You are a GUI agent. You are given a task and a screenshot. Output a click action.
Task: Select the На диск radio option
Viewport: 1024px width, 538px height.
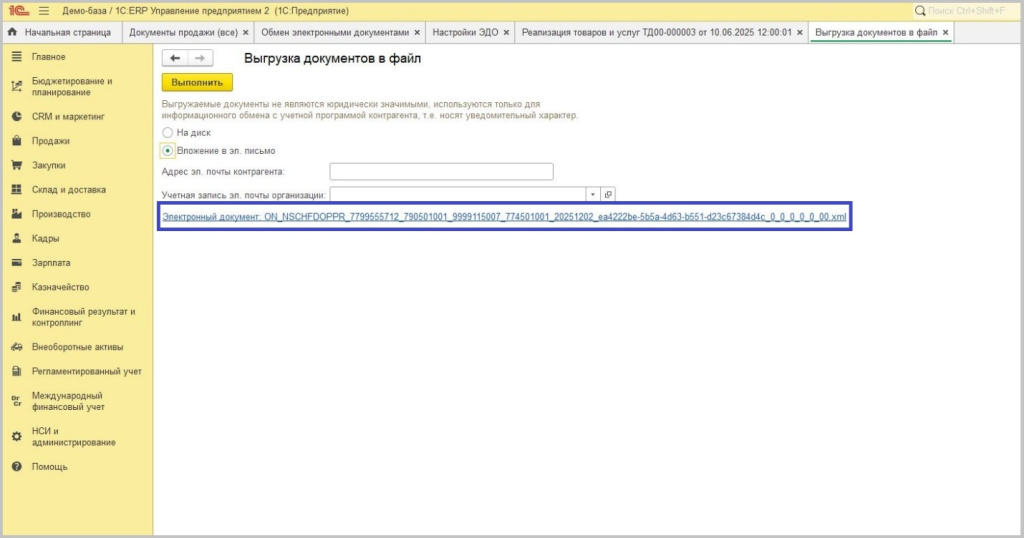[167, 132]
